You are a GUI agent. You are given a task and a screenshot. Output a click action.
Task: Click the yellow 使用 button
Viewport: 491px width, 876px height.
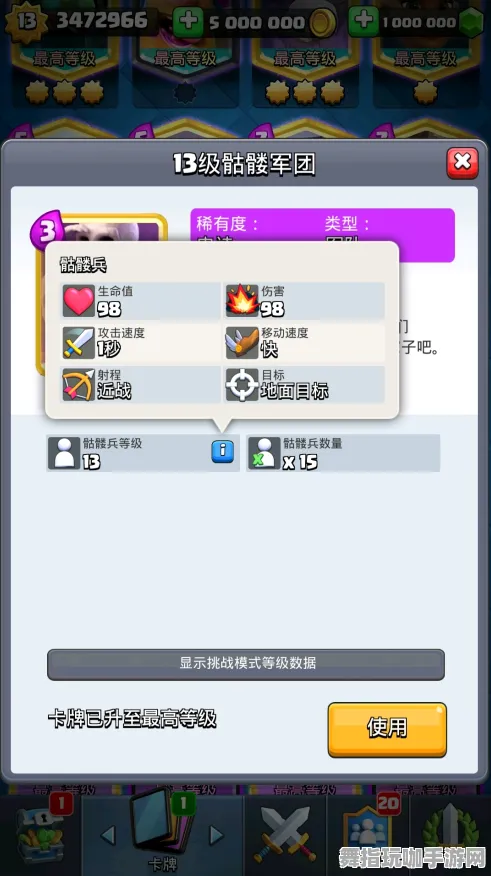point(387,730)
